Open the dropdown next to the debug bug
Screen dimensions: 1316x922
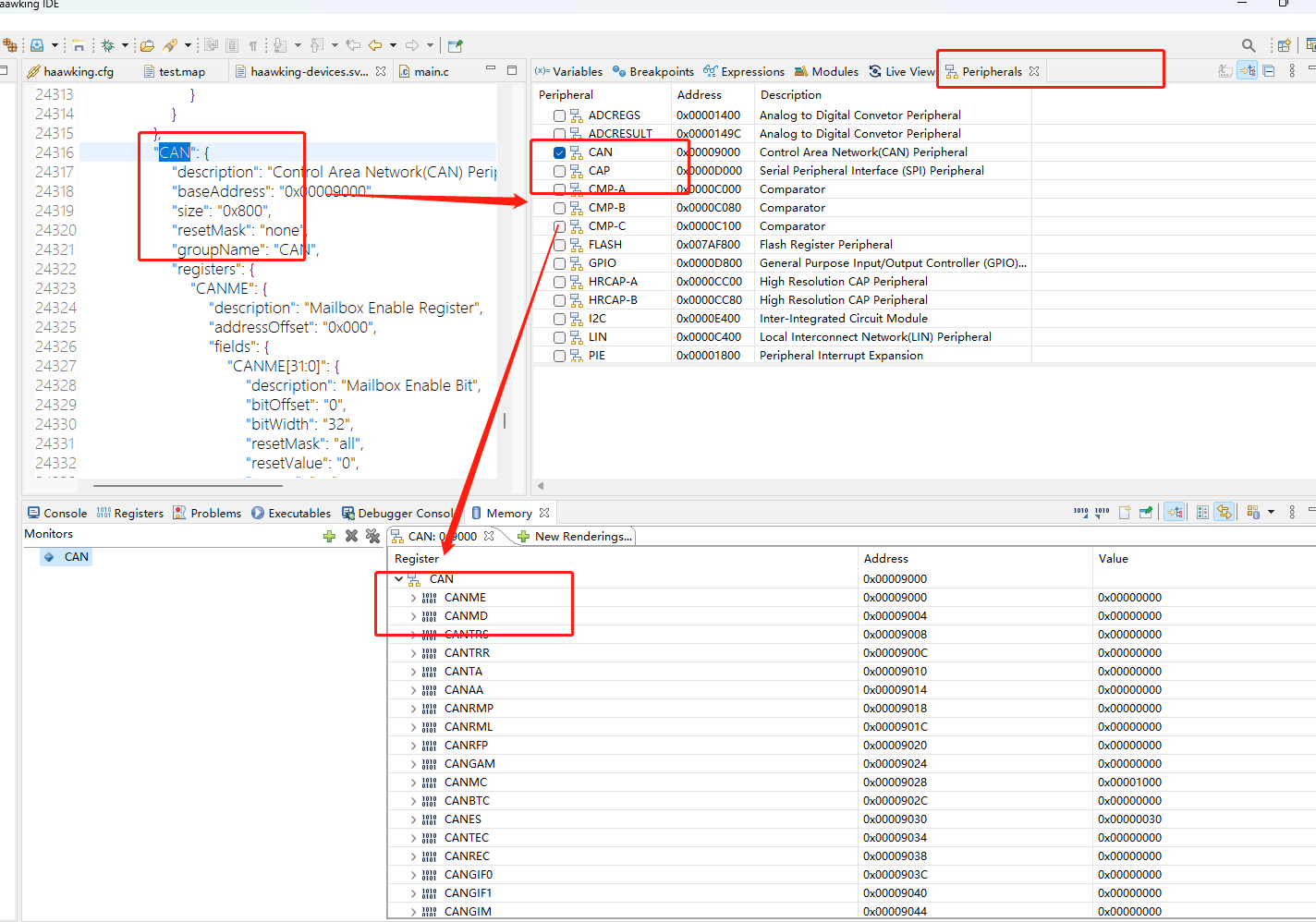(x=125, y=44)
